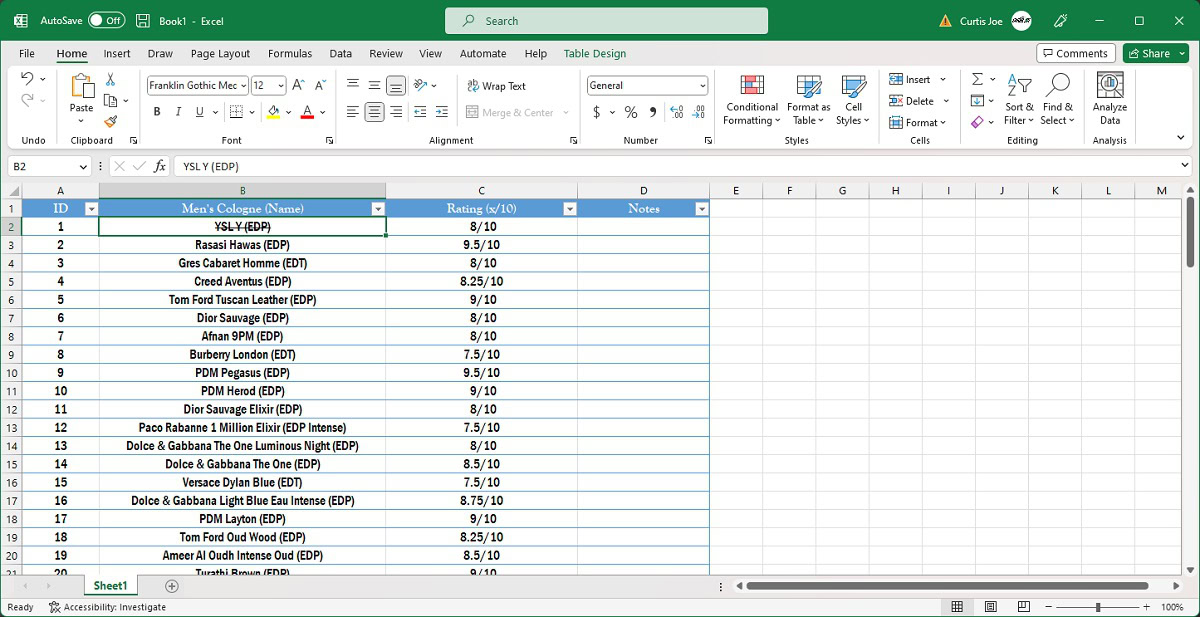Open the Comments pane button
The width and height of the screenshot is (1200, 617).
(x=1074, y=54)
